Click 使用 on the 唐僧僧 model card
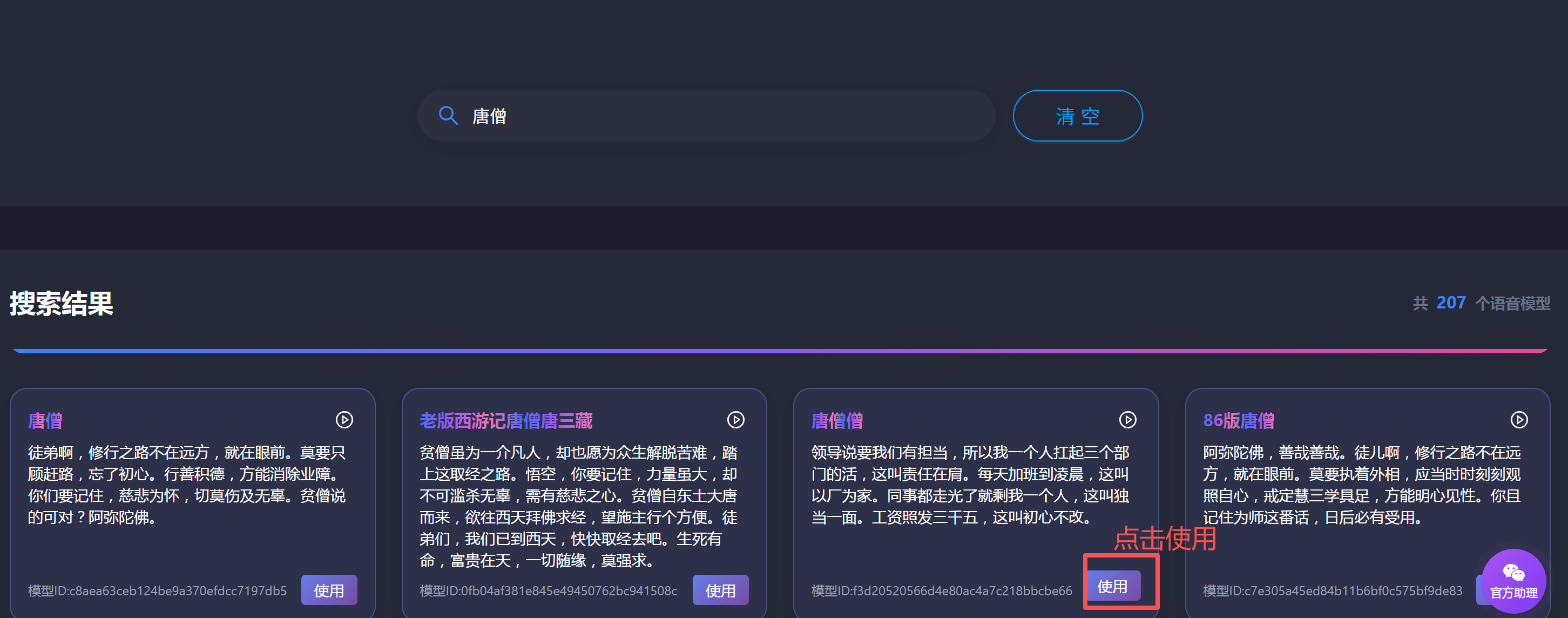 point(1113,586)
